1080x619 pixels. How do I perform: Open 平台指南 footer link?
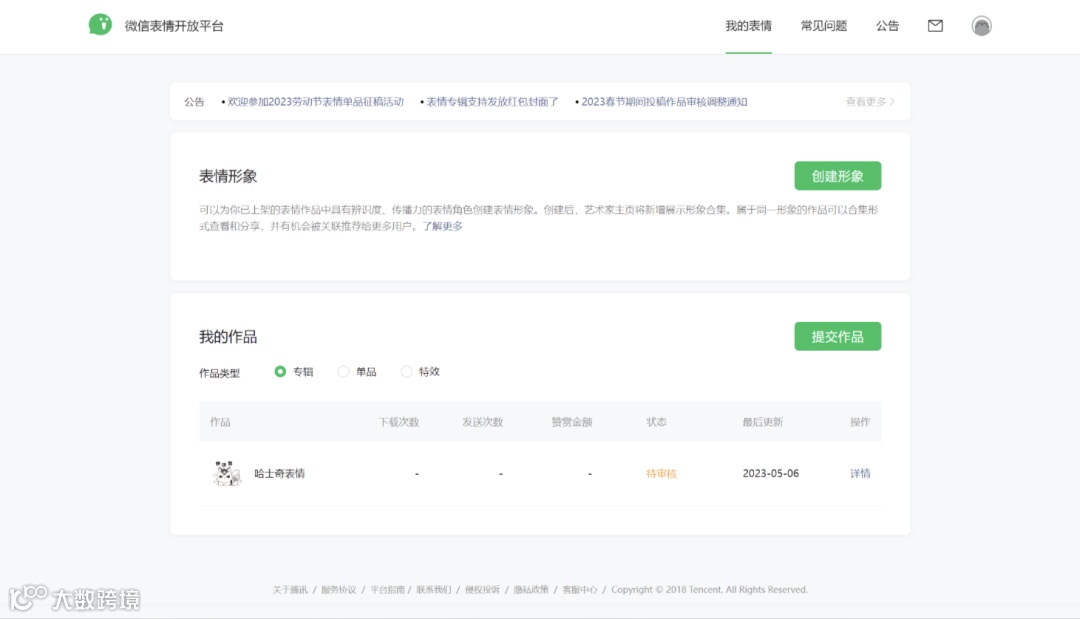tap(387, 589)
